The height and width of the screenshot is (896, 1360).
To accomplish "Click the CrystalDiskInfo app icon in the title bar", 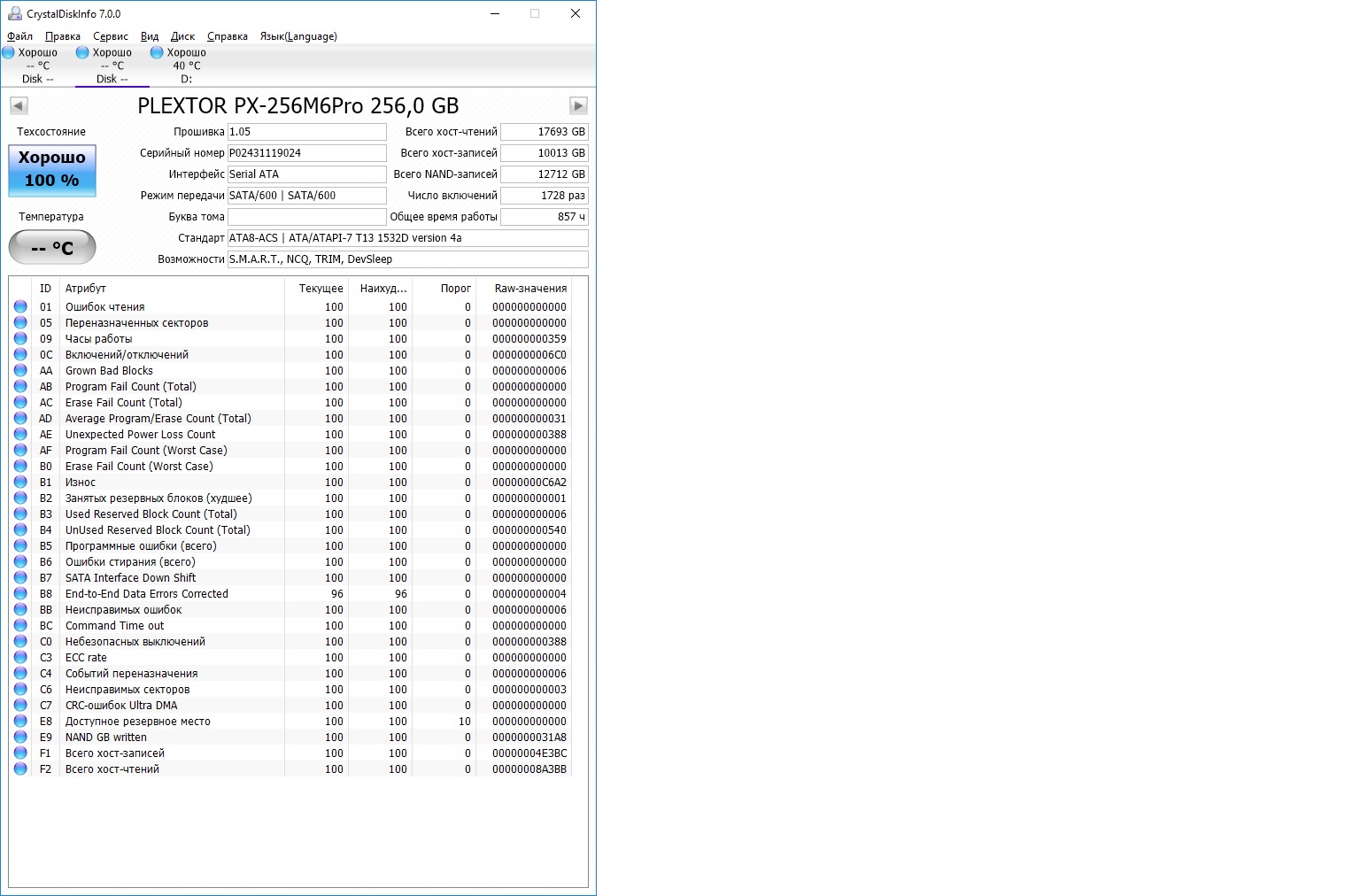I will (15, 13).
